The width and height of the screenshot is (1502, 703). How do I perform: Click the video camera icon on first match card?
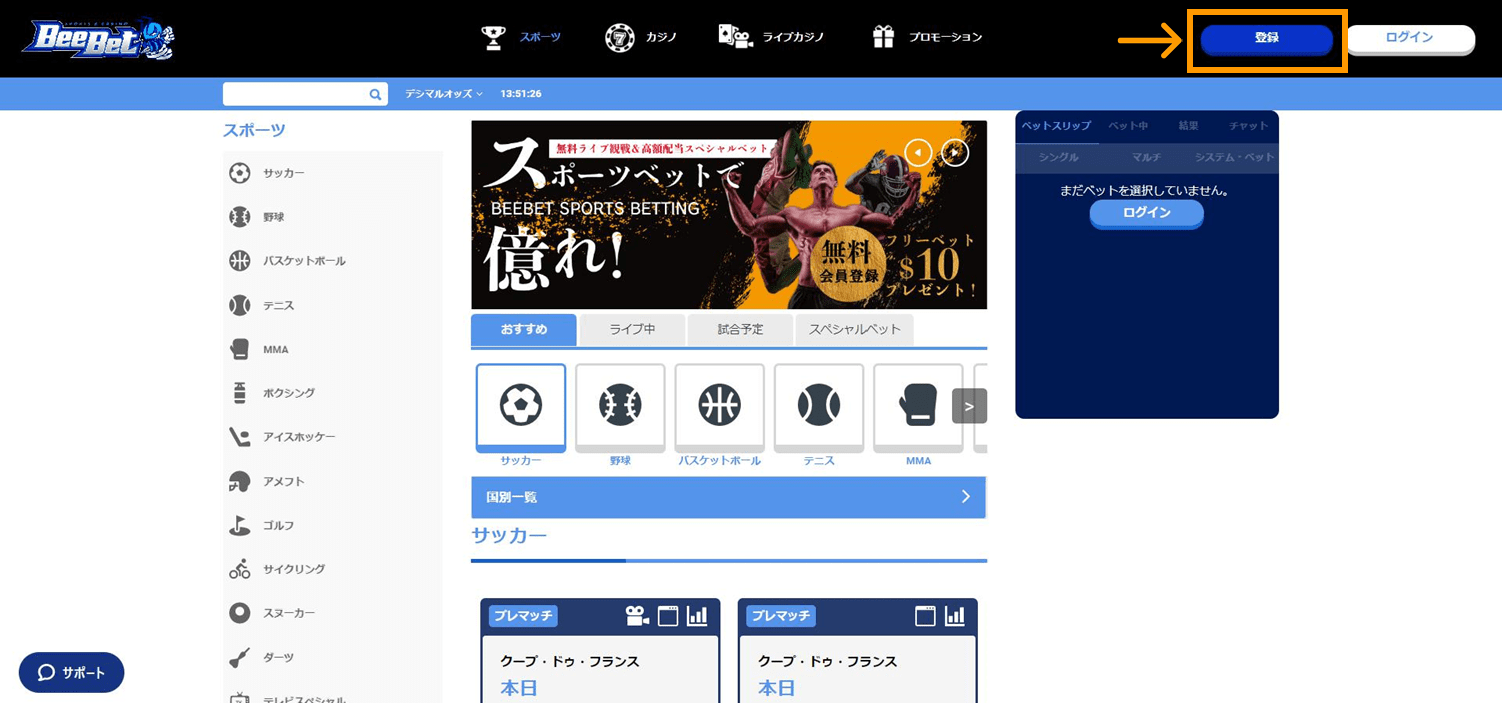637,616
